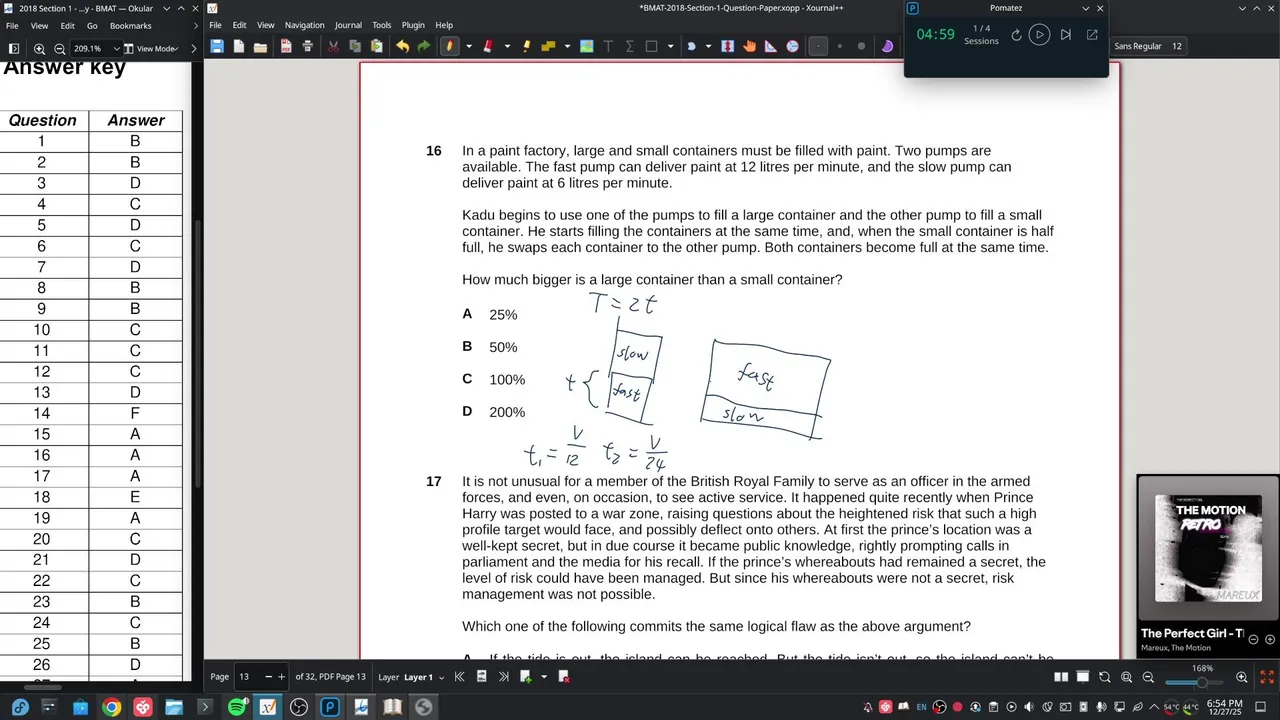Click the purple crescent toolbar icon

click(x=888, y=46)
